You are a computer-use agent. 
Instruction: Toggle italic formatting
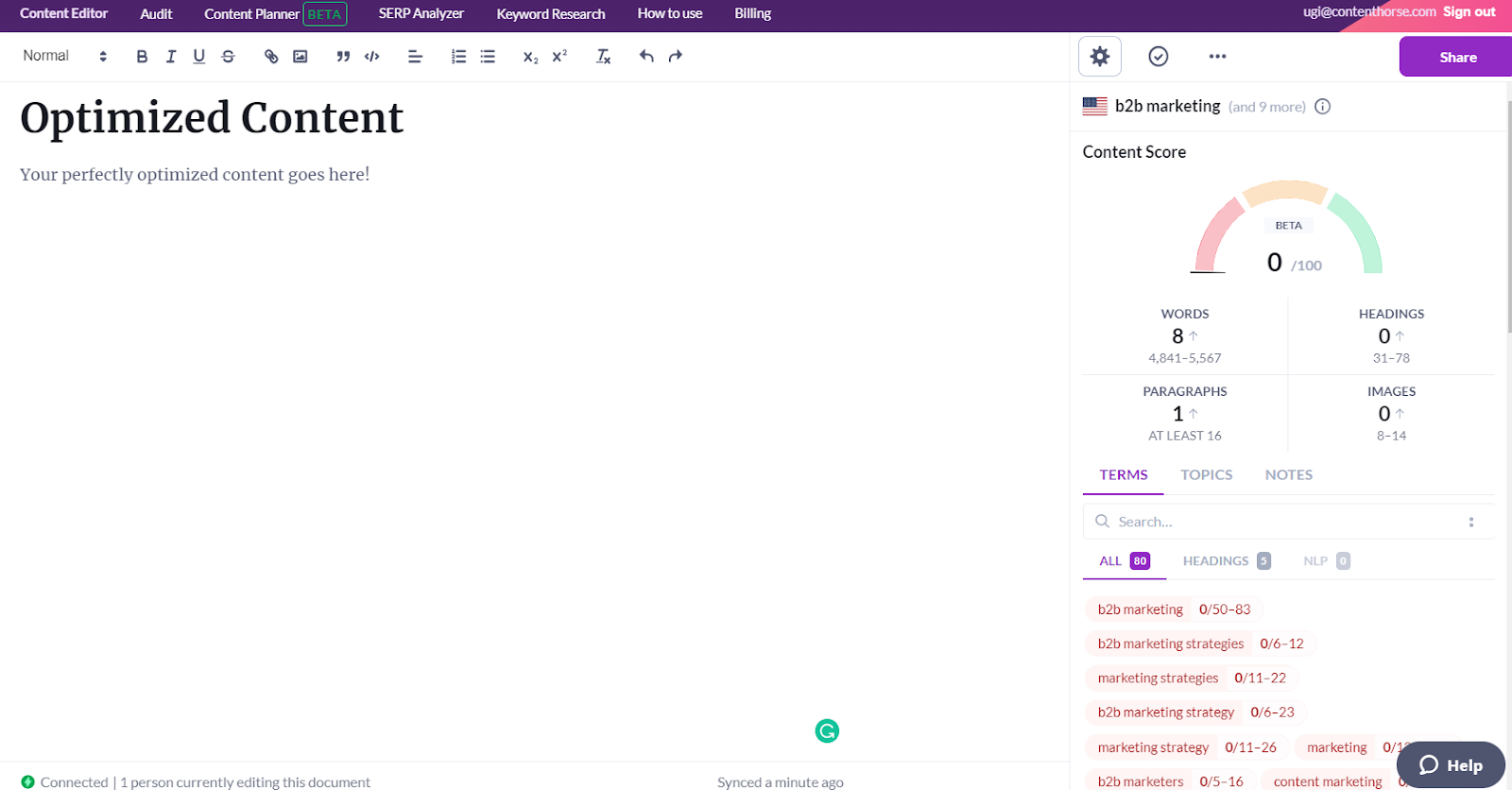[171, 57]
